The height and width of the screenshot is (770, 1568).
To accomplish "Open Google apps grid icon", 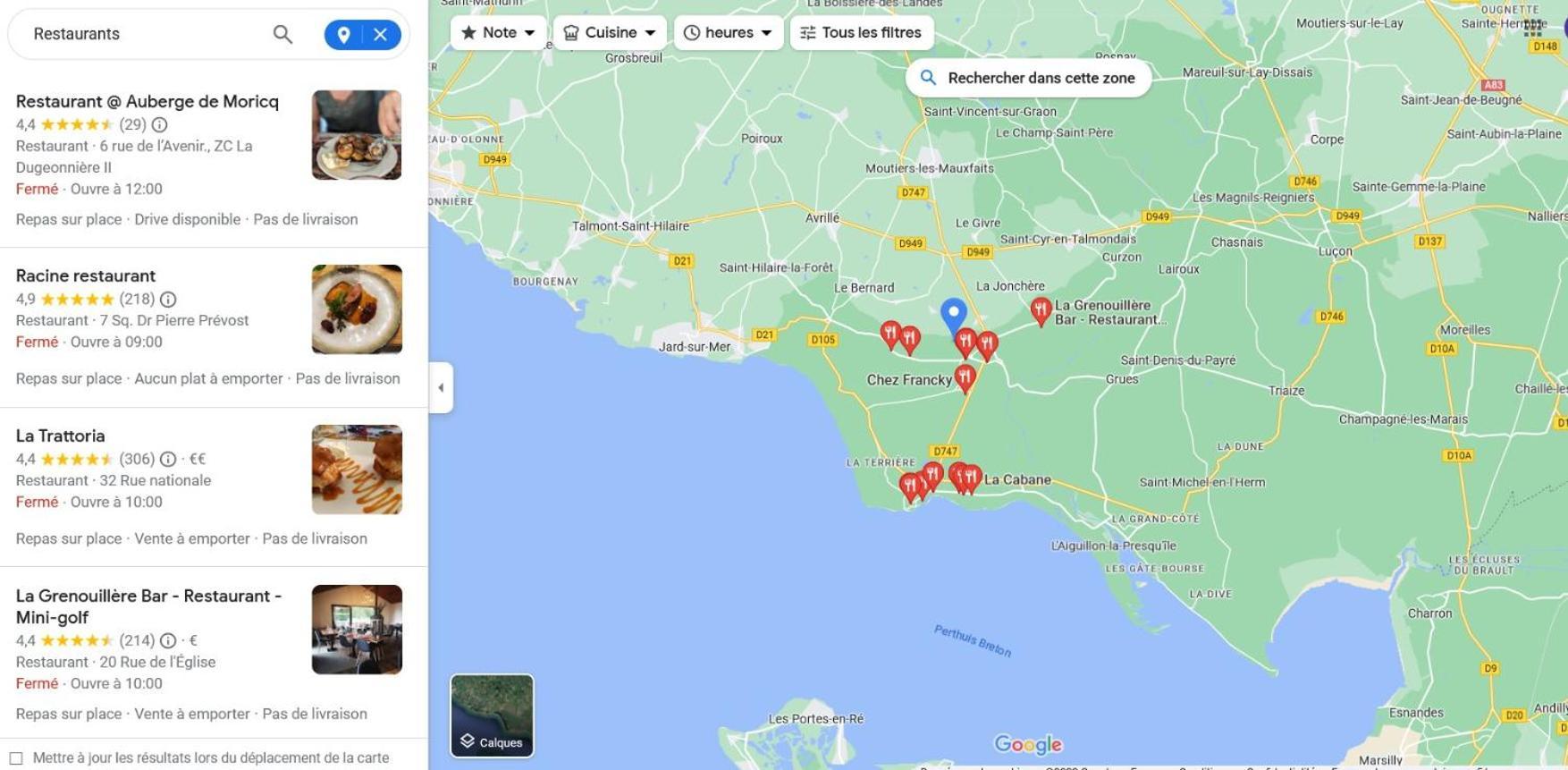I will click(1533, 27).
